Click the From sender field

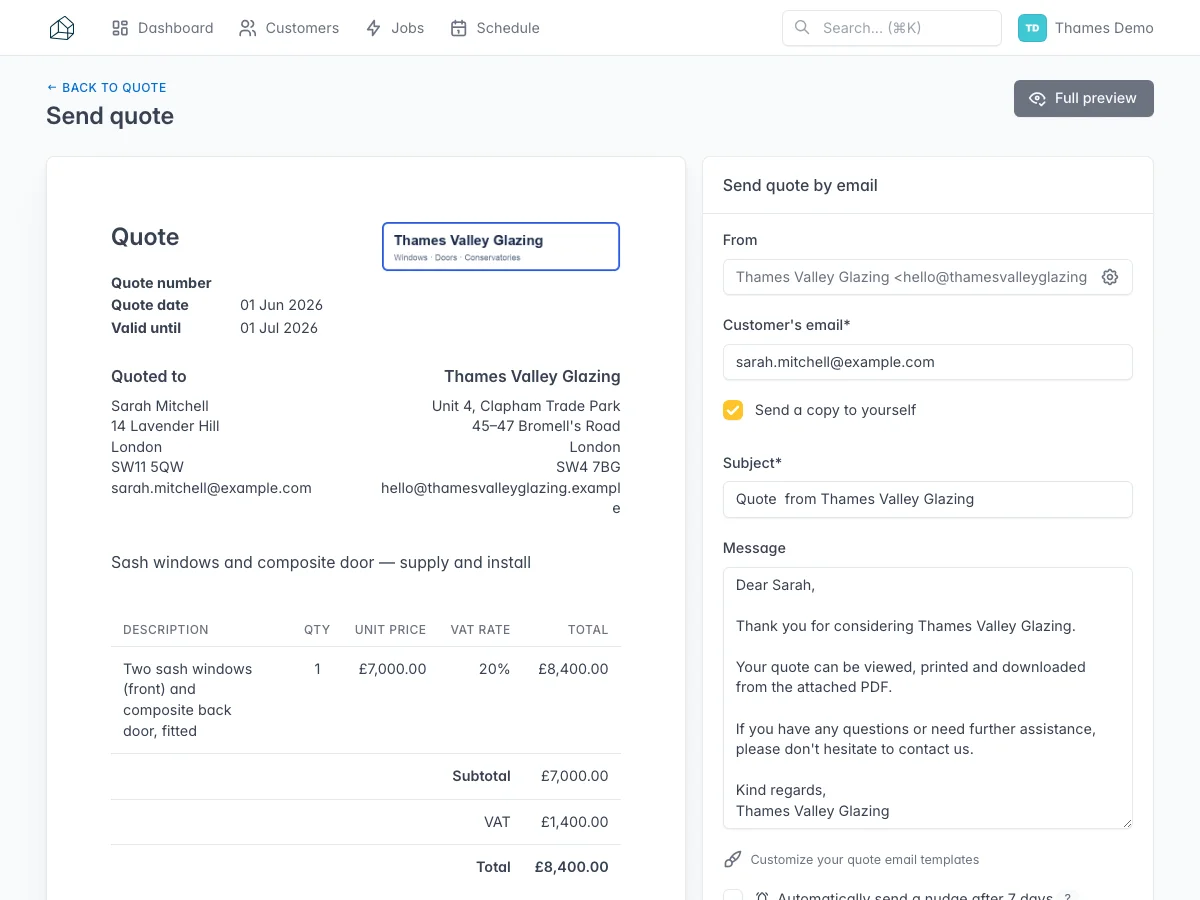928,277
